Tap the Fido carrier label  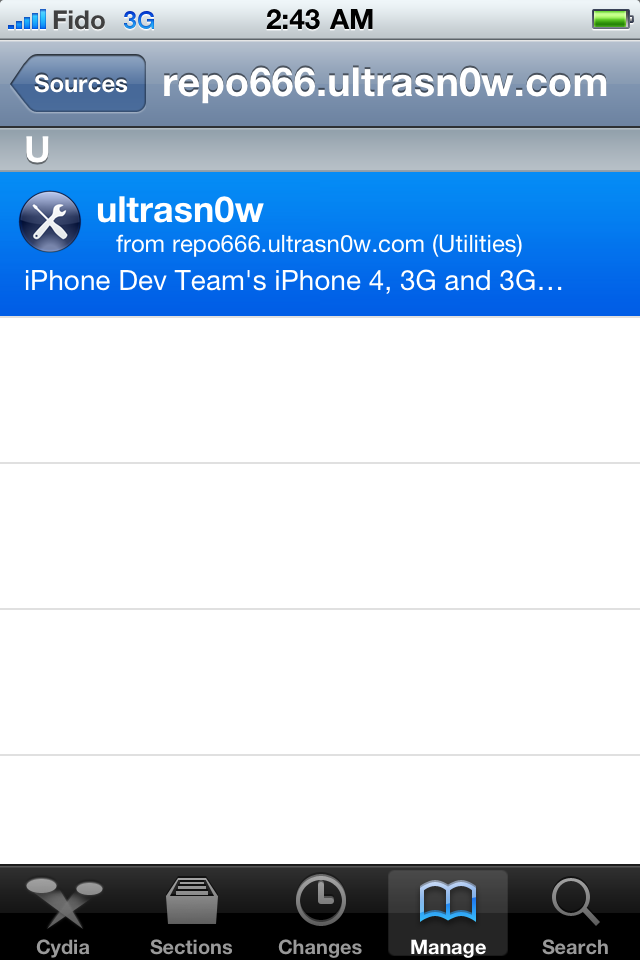79,20
